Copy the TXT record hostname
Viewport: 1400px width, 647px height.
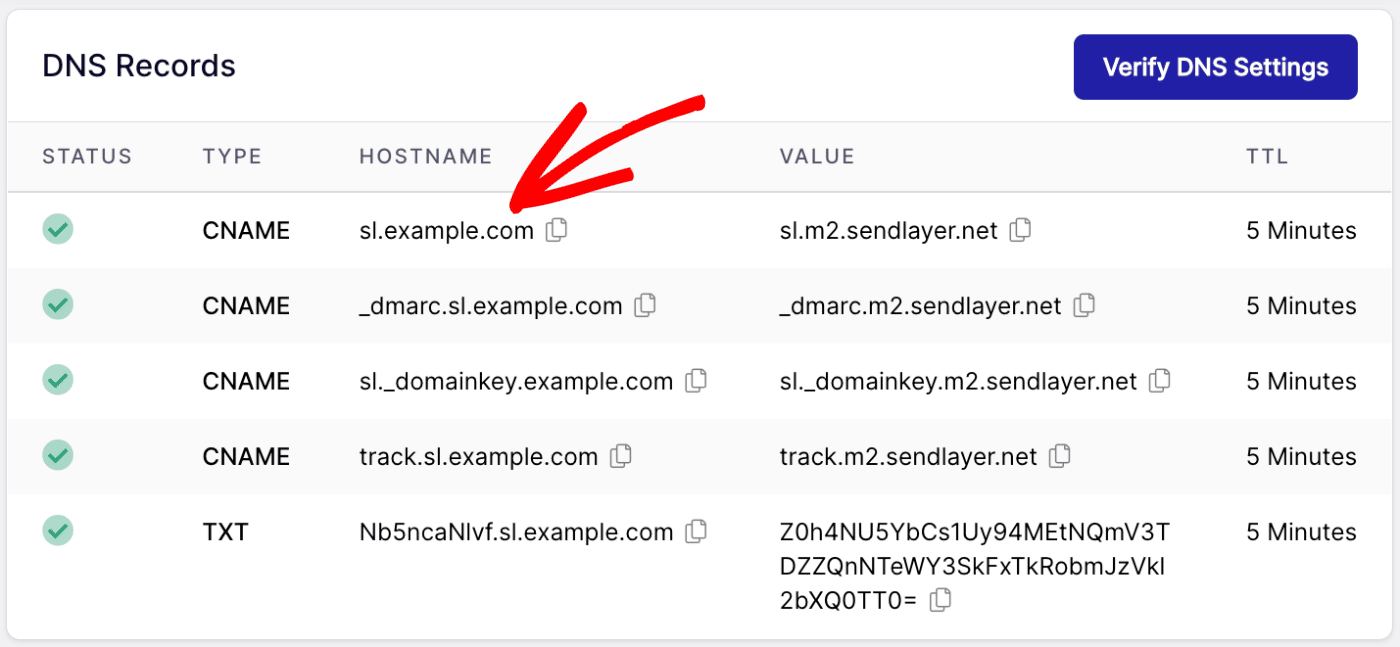click(696, 531)
